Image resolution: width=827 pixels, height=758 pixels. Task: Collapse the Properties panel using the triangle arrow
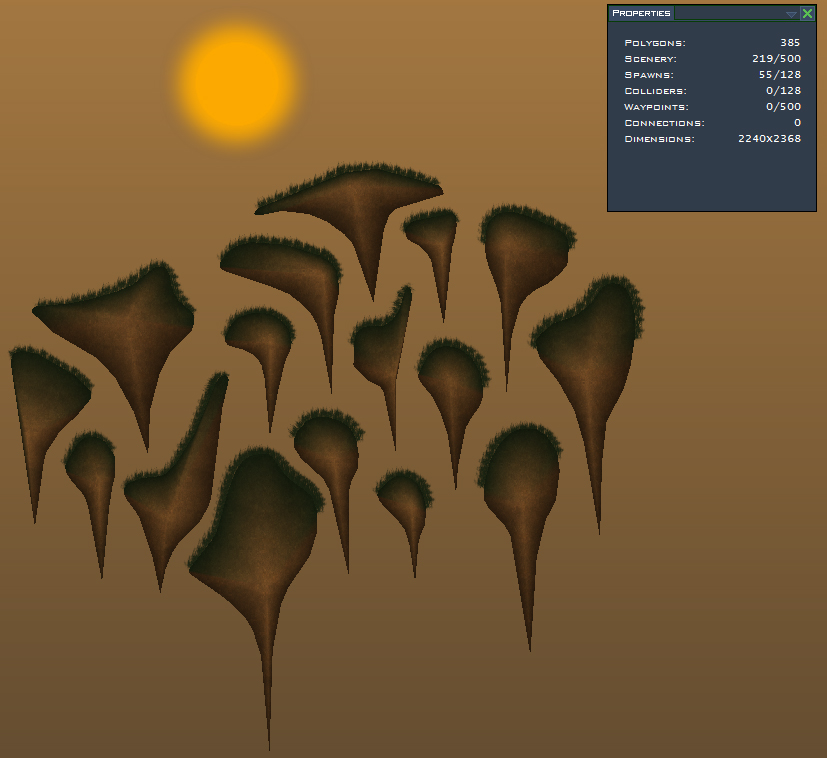pyautogui.click(x=791, y=14)
